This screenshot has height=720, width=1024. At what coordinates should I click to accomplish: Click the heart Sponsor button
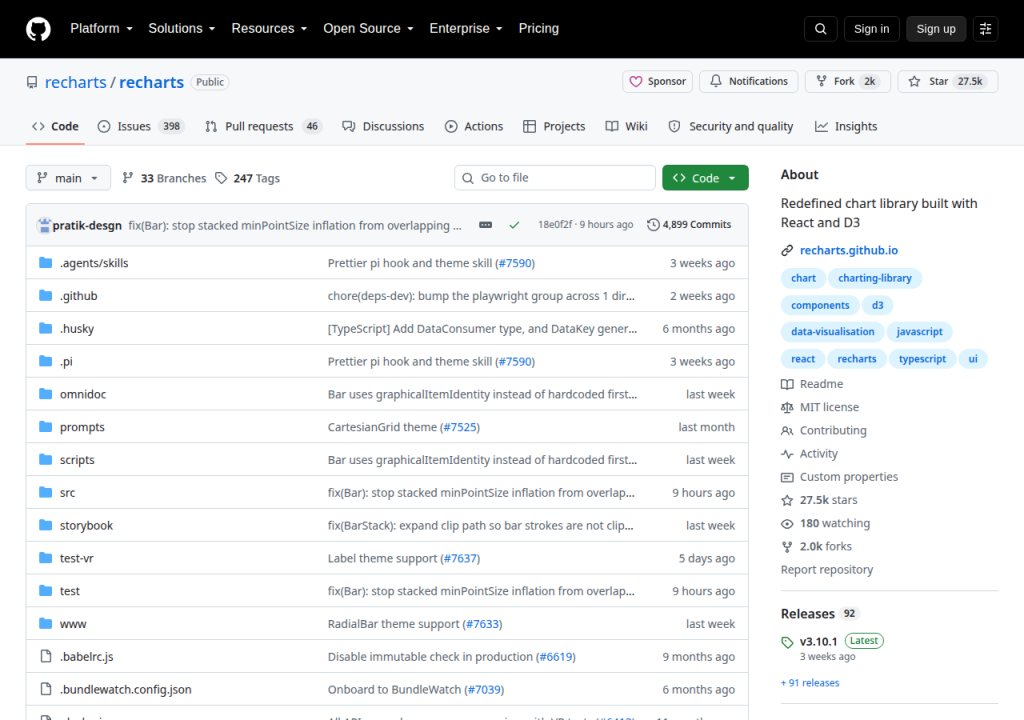point(657,81)
